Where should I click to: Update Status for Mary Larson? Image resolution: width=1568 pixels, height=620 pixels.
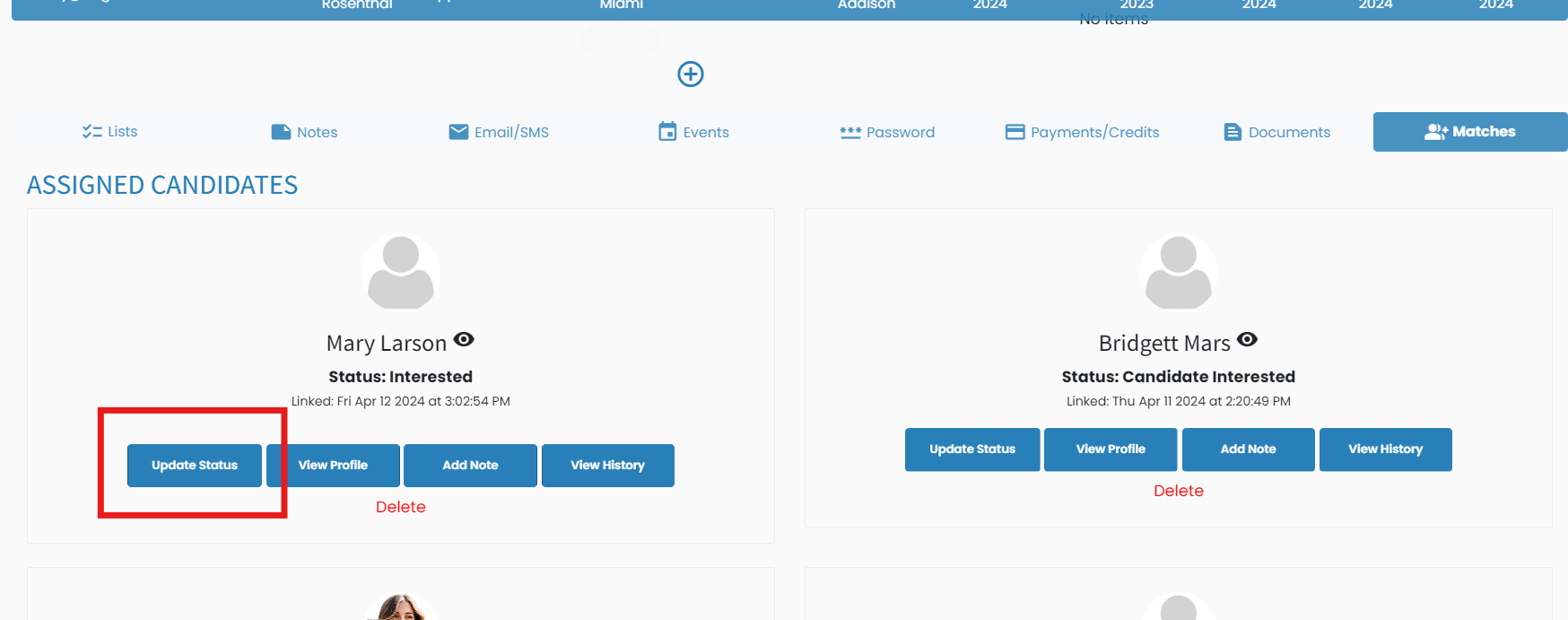coord(195,466)
